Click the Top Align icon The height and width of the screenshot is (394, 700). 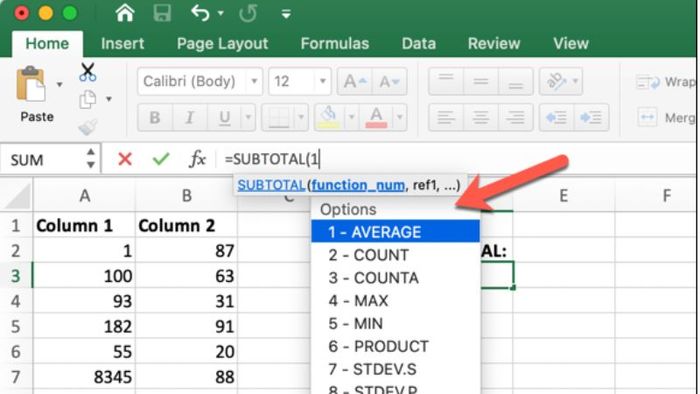446,82
